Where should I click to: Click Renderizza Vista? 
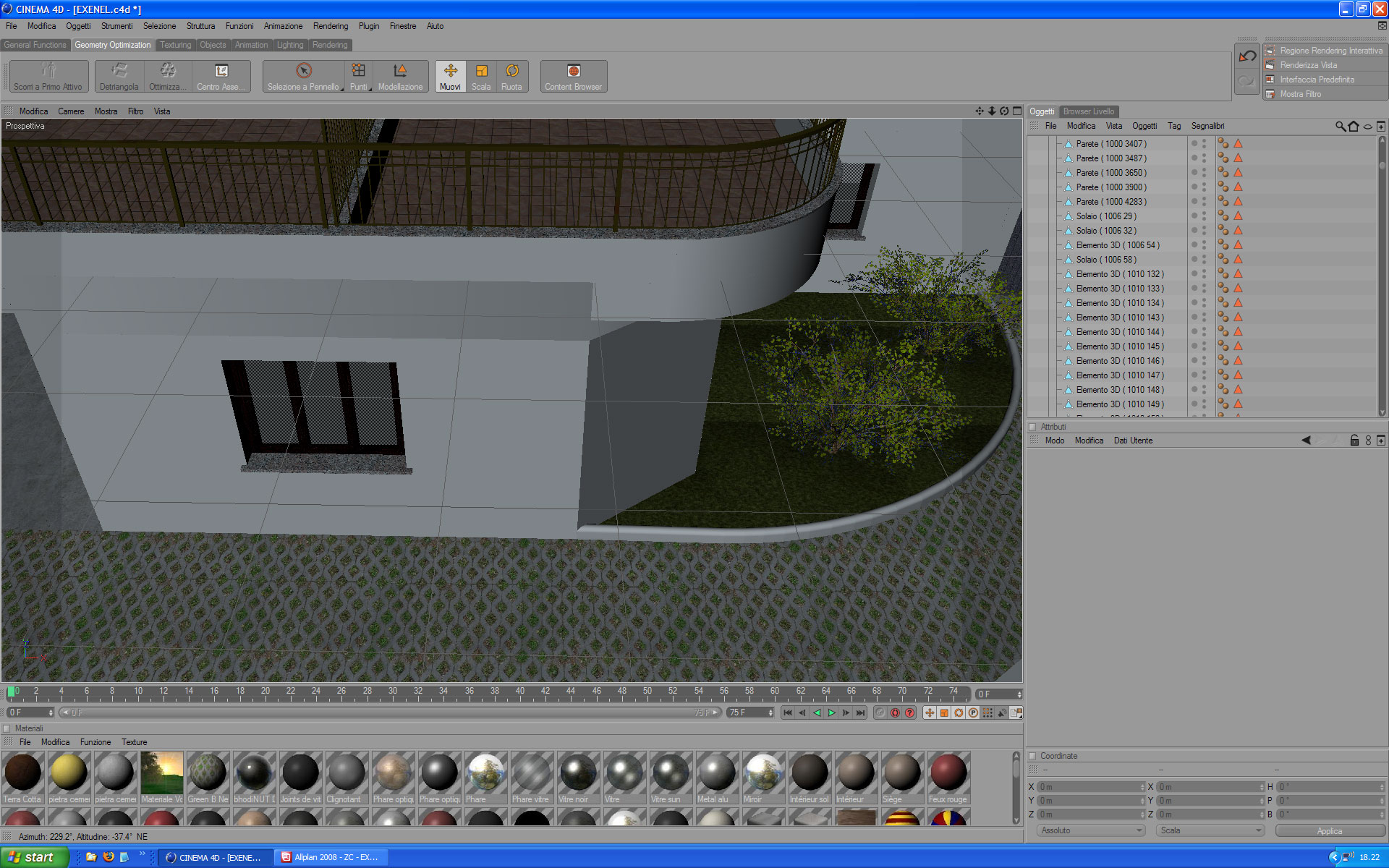click(1309, 65)
